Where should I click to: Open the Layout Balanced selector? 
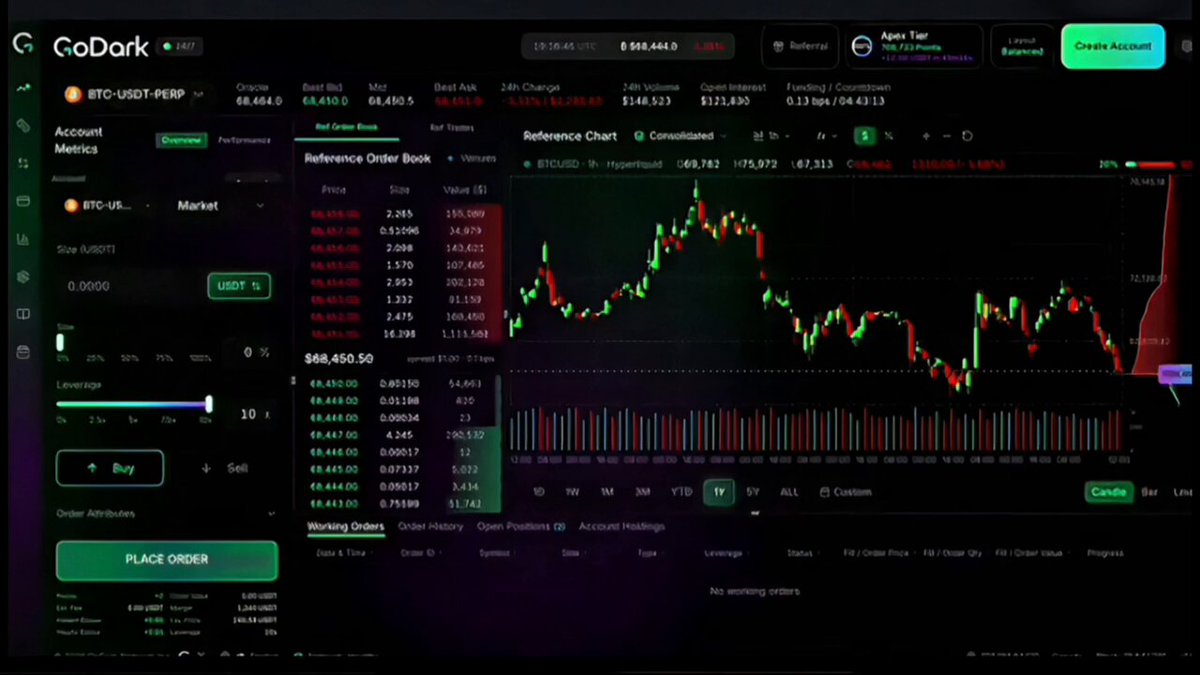coord(1023,46)
